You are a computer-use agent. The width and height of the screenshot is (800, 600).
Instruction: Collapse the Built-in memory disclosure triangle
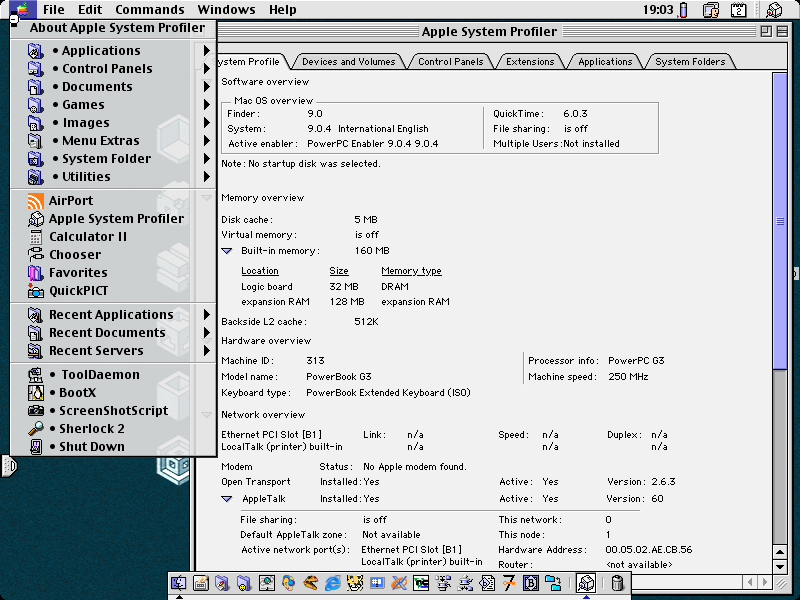click(227, 251)
